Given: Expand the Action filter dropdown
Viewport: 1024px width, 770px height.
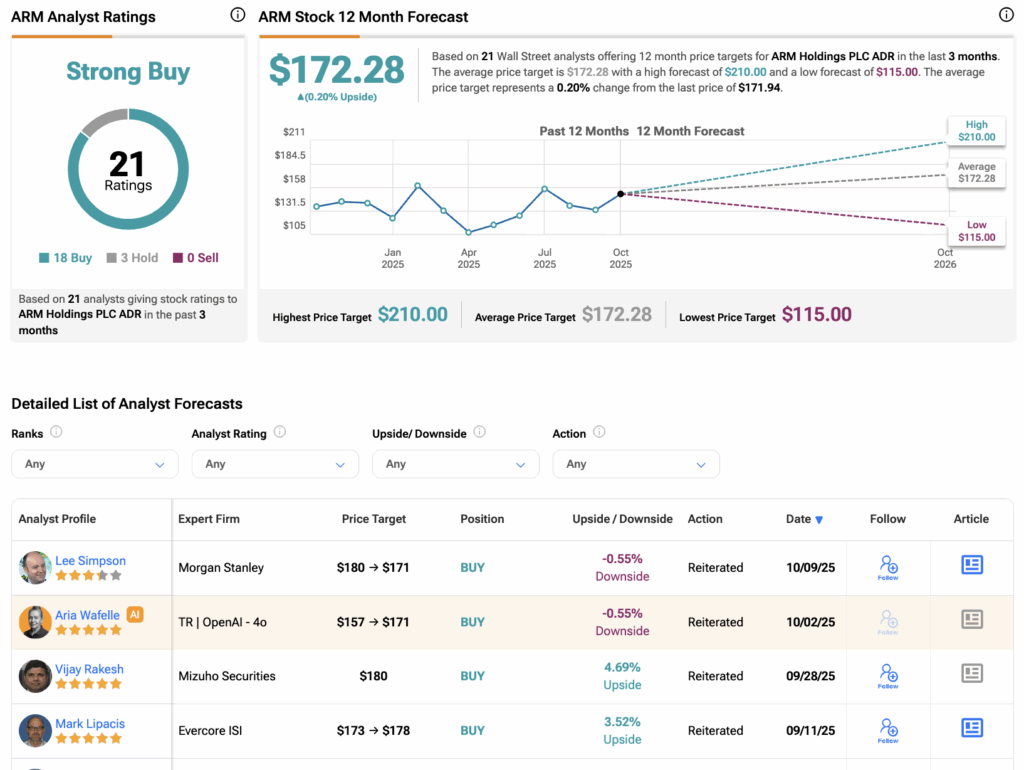Looking at the screenshot, I should pyautogui.click(x=635, y=464).
